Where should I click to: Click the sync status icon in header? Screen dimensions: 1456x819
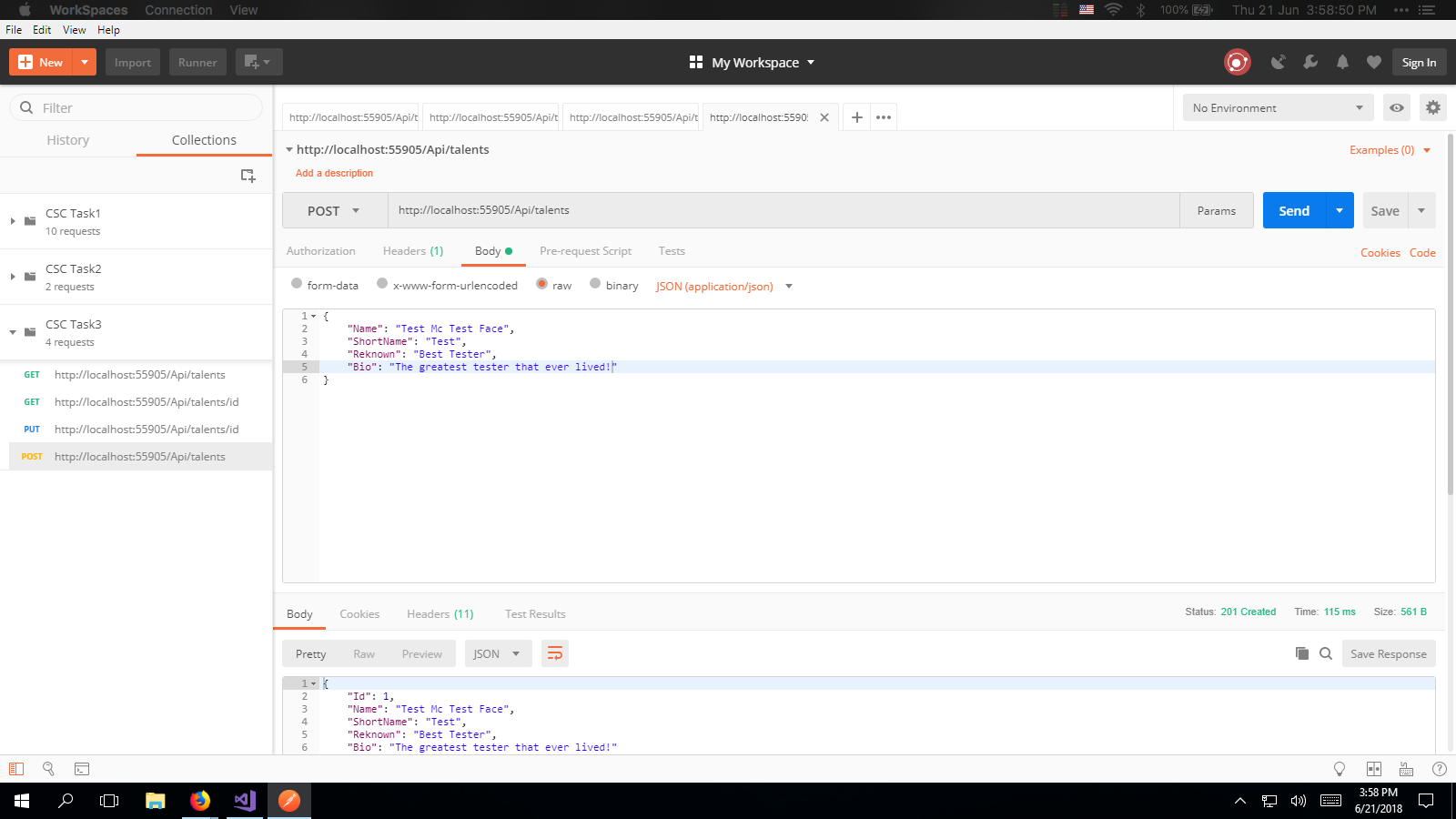coord(1237,62)
